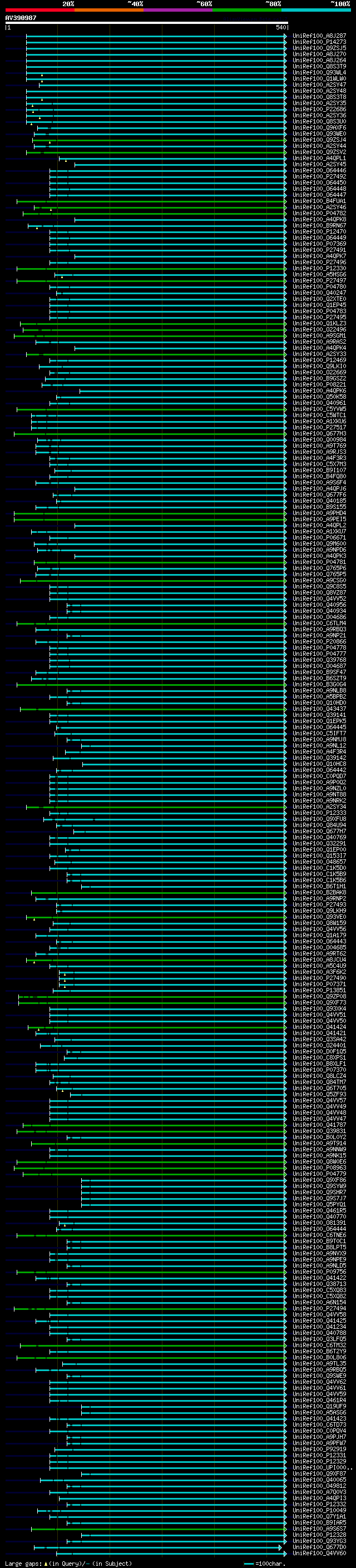Viewport: 356px width, 1568px height.
Task: Open hit UniRef100_A8J287
Action: [x=319, y=36]
